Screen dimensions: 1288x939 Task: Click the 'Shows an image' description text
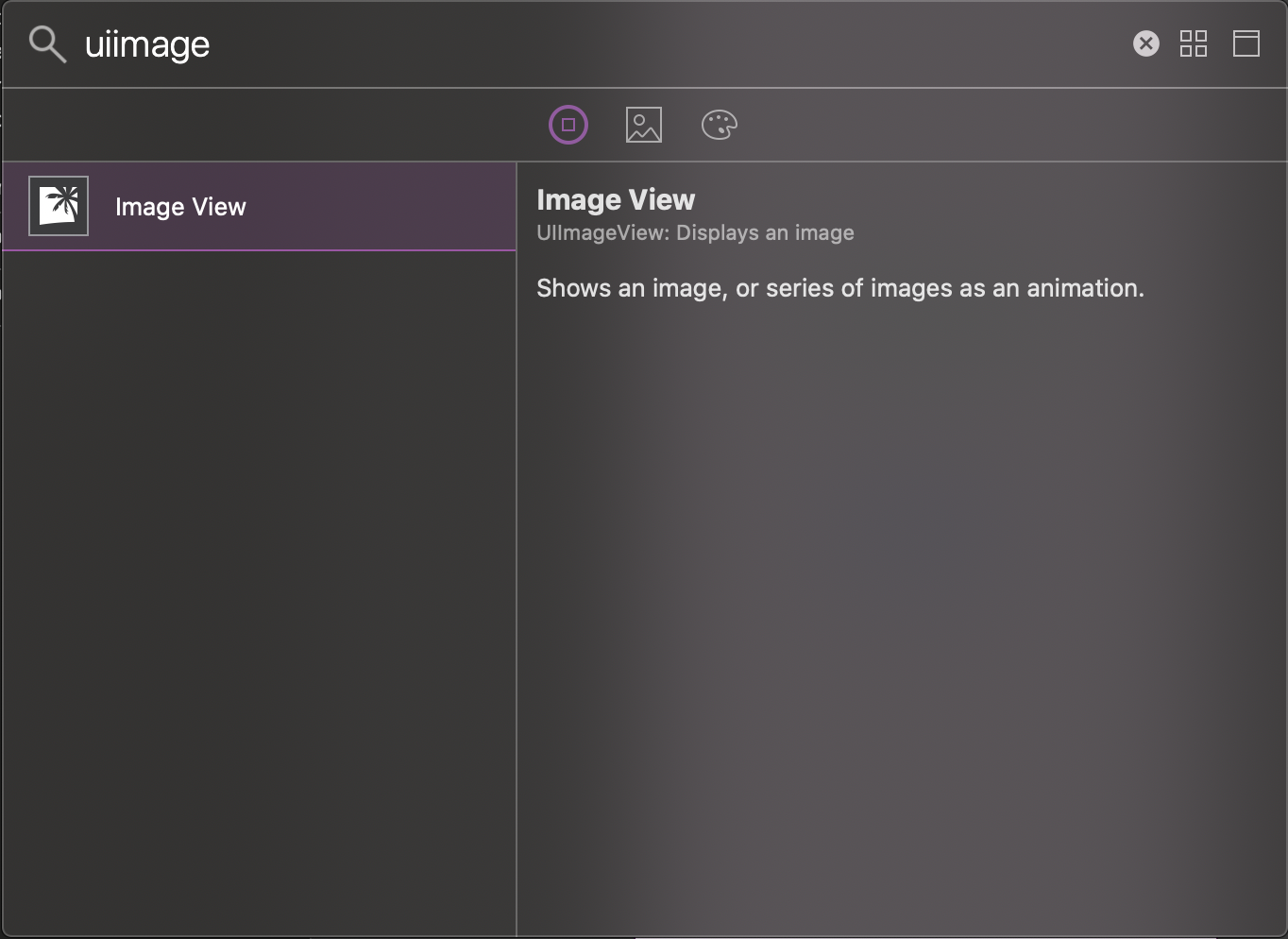click(x=839, y=288)
